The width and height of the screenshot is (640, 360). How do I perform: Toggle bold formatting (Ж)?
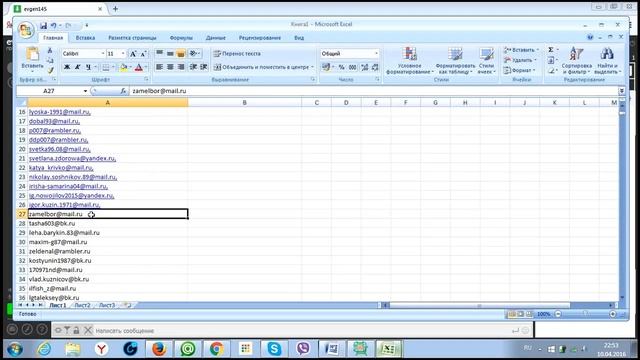67,67
